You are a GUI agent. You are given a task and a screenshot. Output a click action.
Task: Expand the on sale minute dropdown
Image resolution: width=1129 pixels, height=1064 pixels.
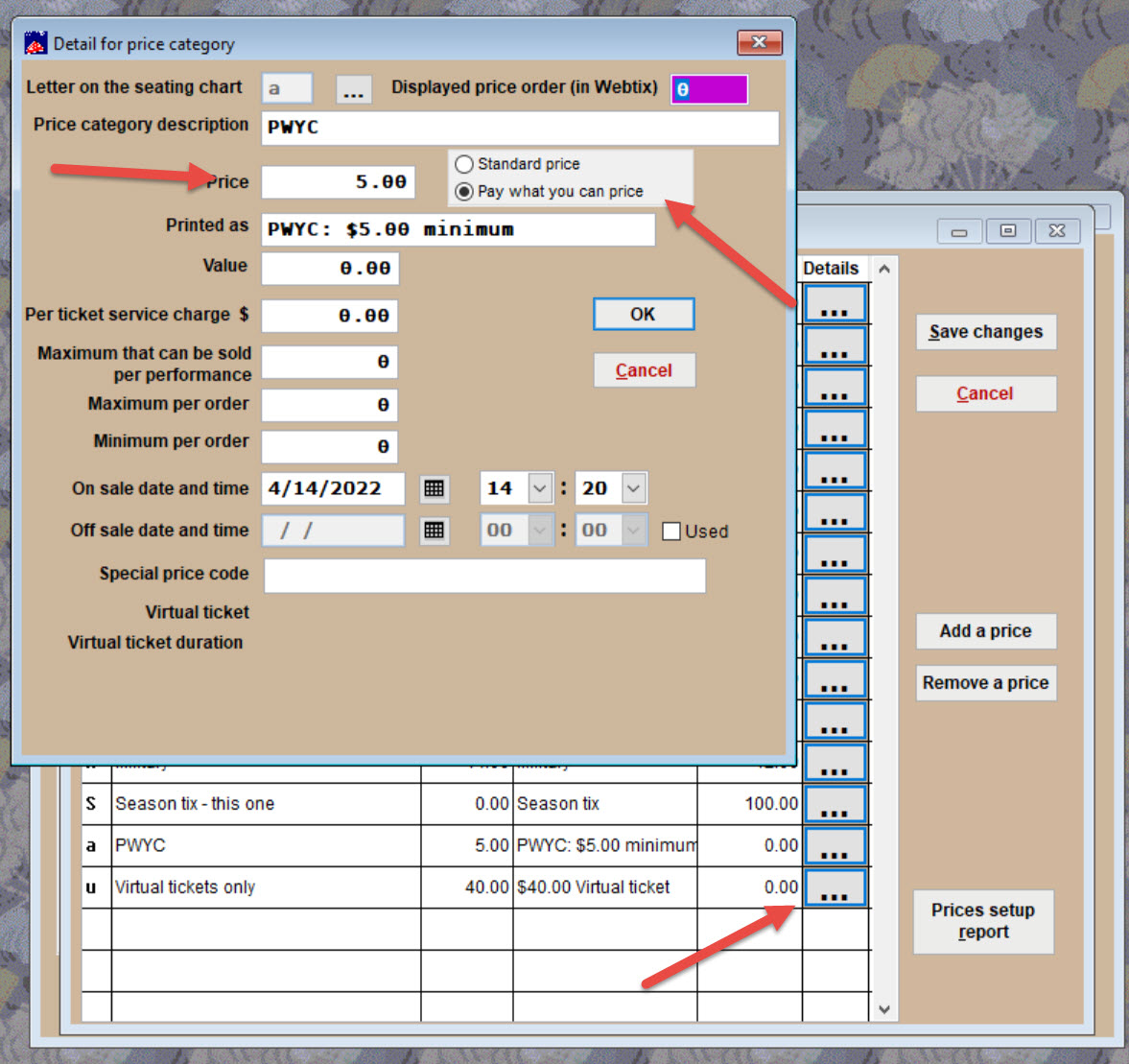point(634,488)
